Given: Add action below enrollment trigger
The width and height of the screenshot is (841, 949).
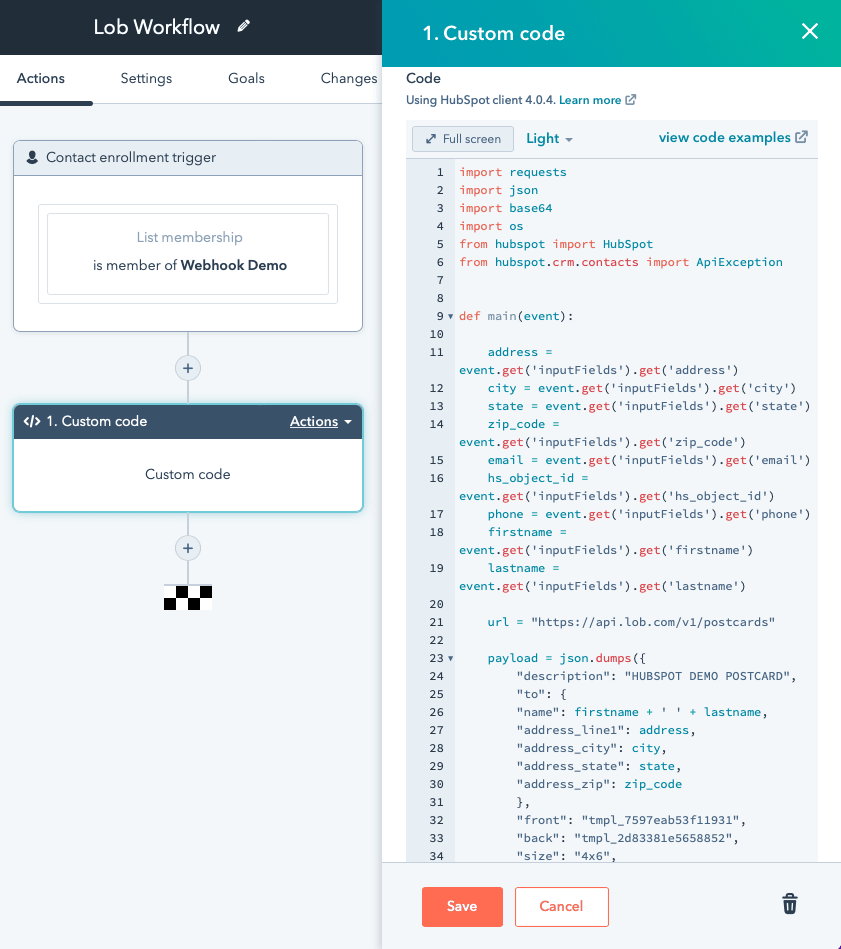Looking at the screenshot, I should [188, 368].
